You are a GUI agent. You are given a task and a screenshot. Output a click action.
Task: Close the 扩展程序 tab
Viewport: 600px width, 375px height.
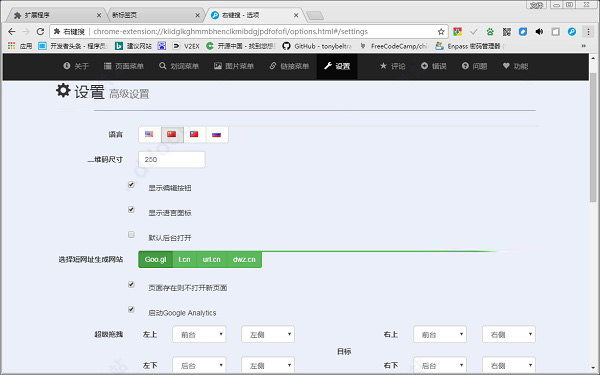99,15
